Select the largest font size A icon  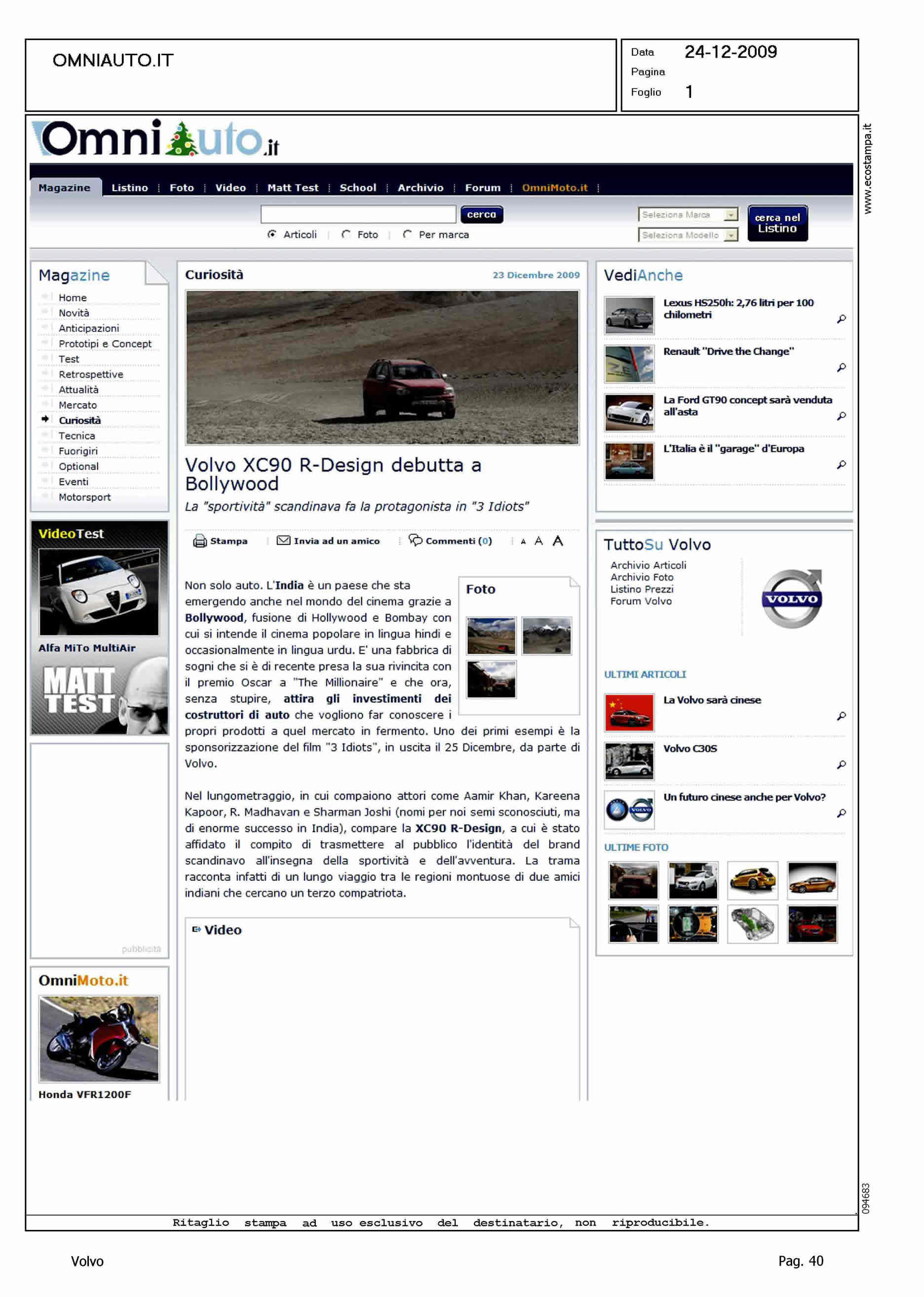point(558,541)
